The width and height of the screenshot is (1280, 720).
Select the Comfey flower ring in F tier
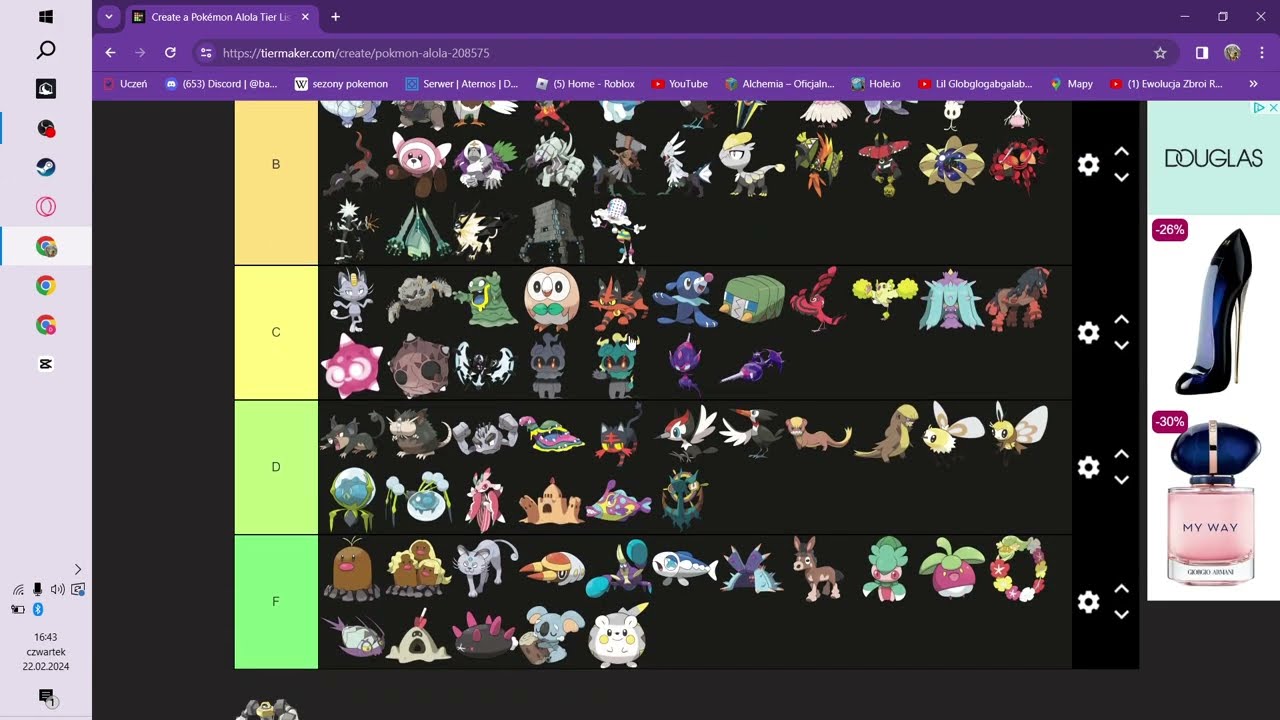[x=1018, y=569]
